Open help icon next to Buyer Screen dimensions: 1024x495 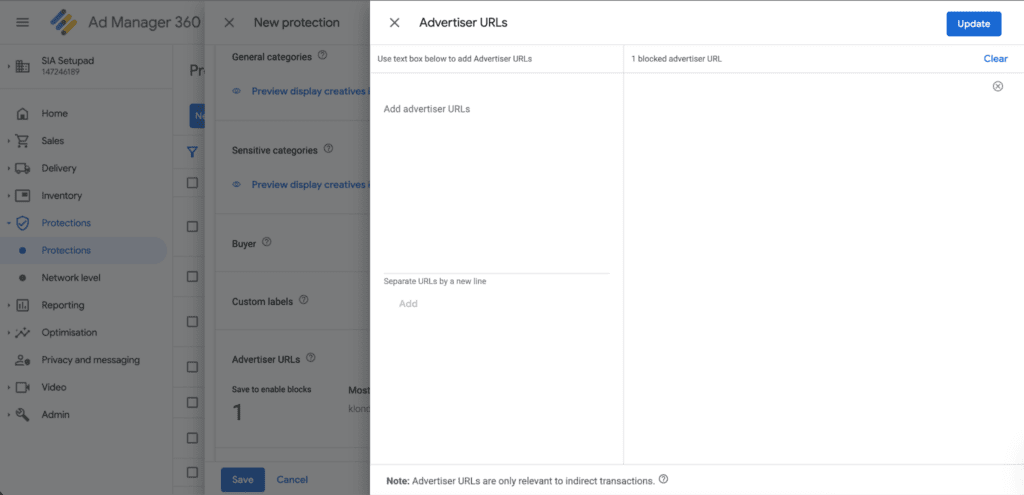coord(266,241)
